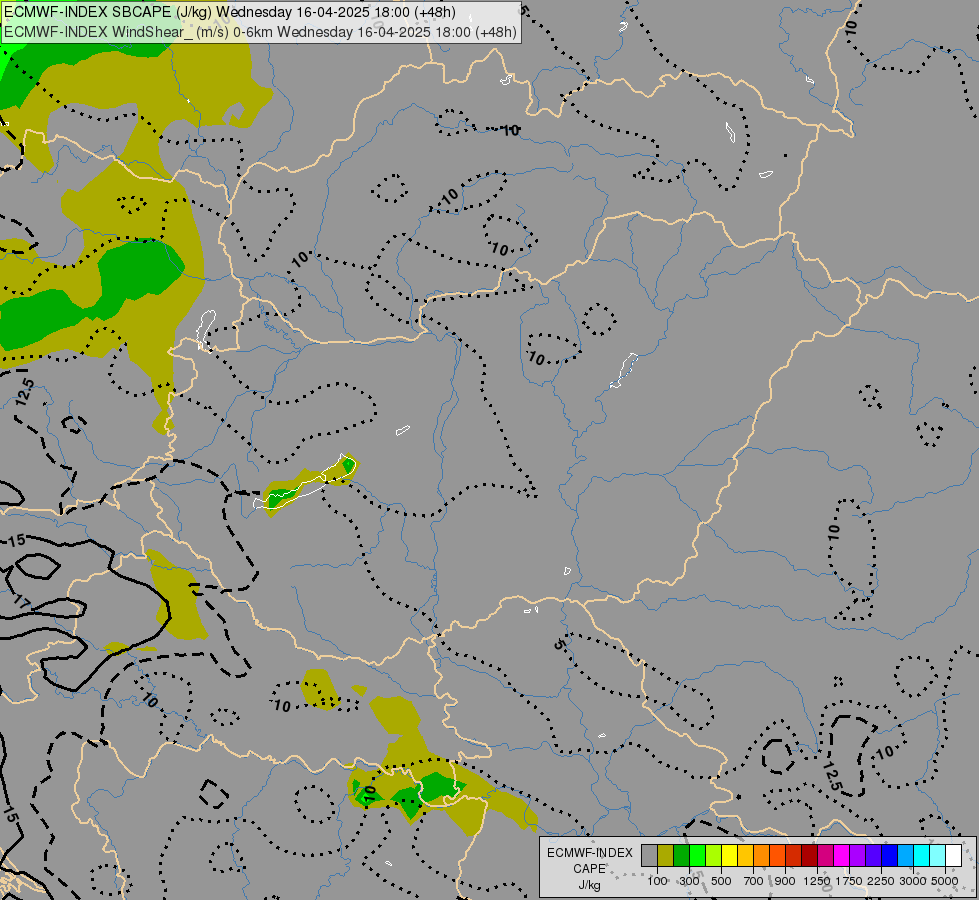The width and height of the screenshot is (979, 900).
Task: Select the 1250 legend tick label
Action: 817,881
